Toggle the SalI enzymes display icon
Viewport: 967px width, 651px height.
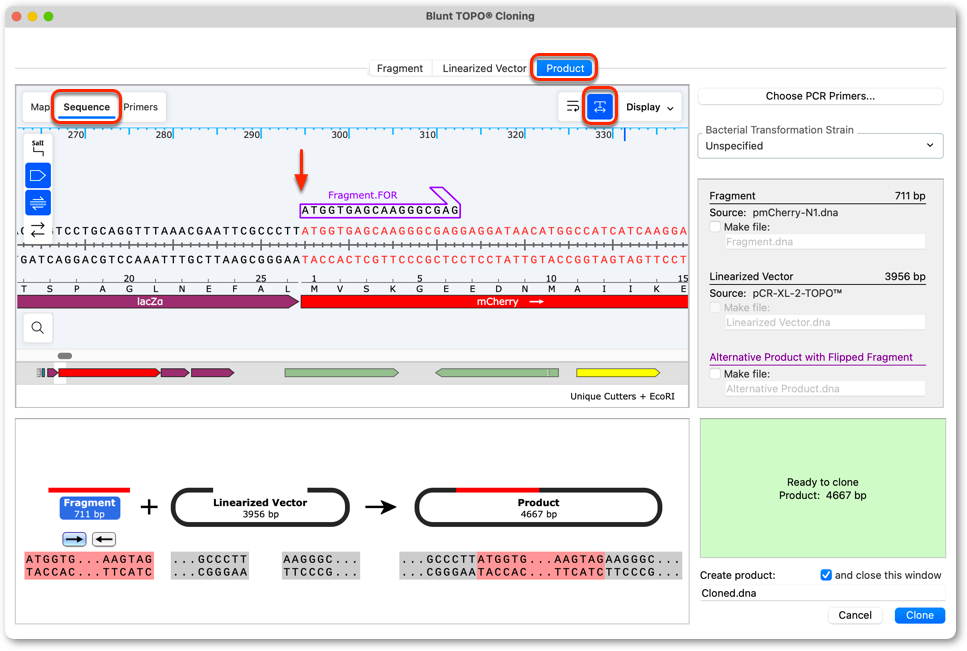click(38, 148)
